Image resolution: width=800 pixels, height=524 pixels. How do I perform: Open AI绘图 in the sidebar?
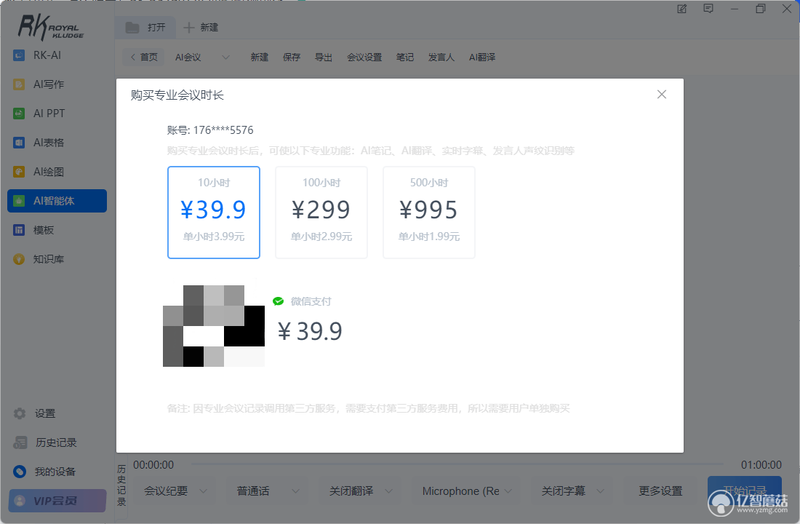57,171
